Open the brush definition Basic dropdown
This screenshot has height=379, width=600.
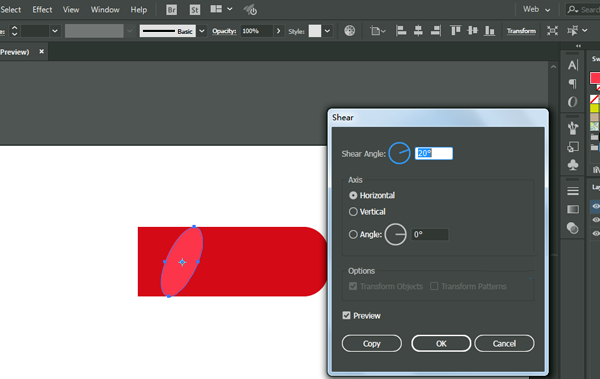[x=202, y=31]
